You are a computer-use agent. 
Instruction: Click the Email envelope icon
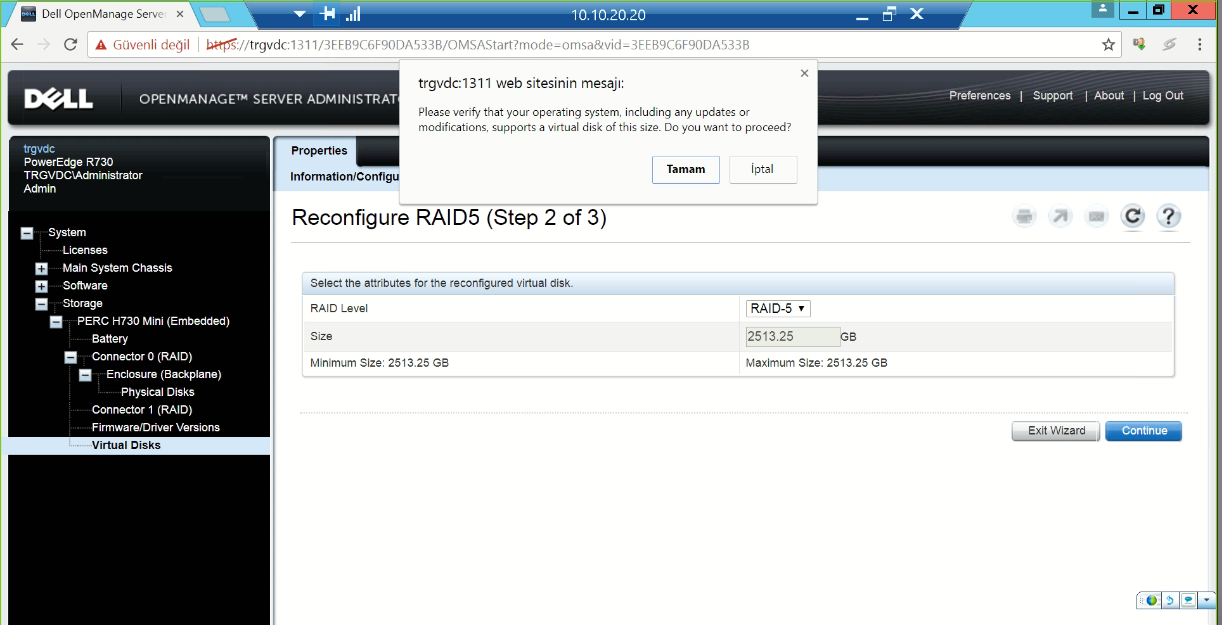1097,216
